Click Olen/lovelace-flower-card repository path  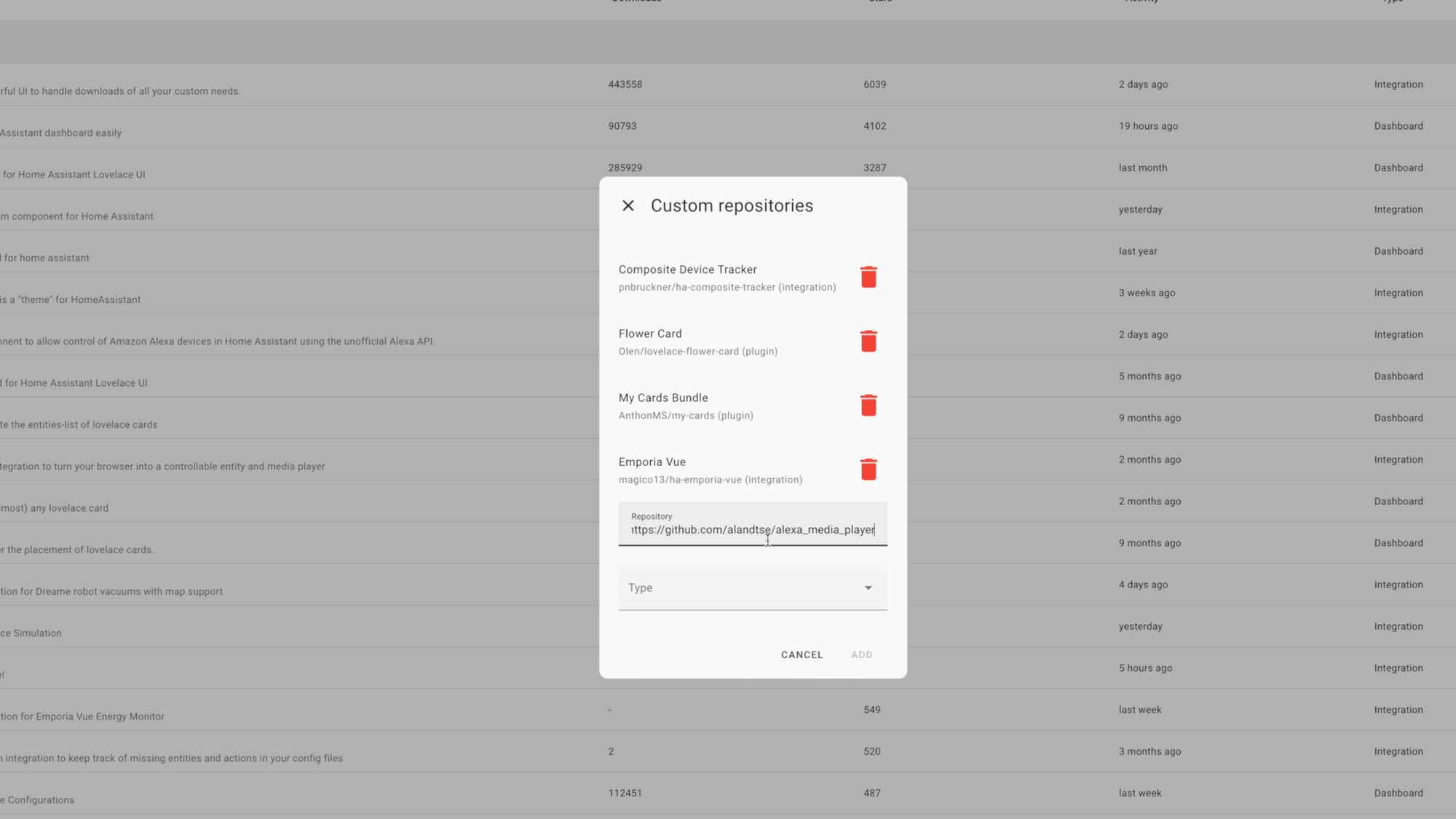698,352
